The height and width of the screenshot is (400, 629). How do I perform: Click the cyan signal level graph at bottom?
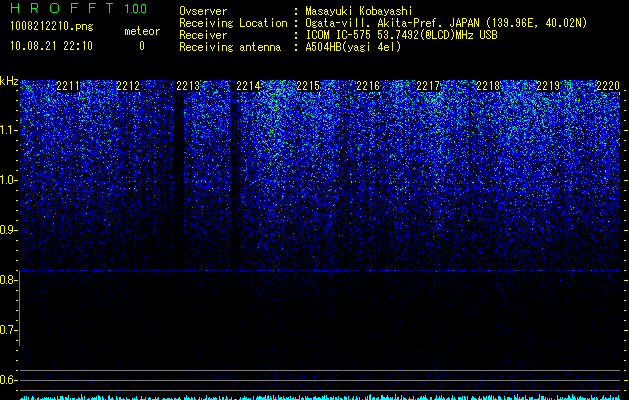point(320,397)
